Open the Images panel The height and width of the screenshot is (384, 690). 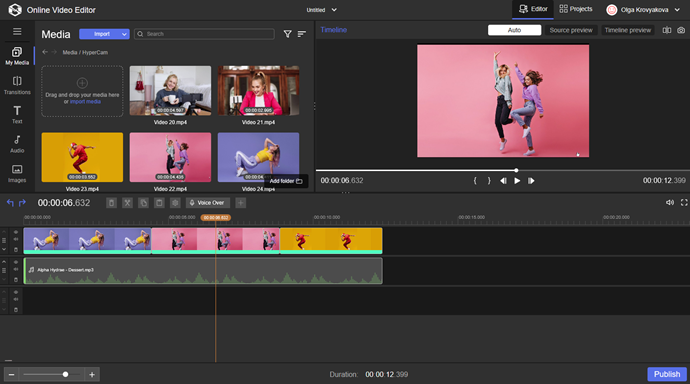click(x=17, y=173)
